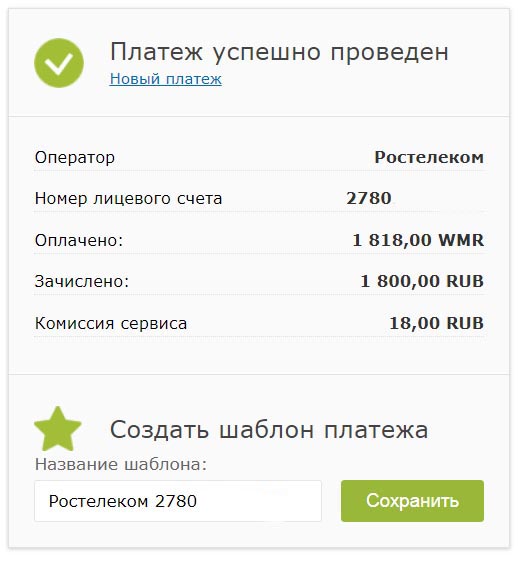This screenshot has height=563, width=518.
Task: Select the 1 800,00 RUB credited amount
Action: [422, 281]
